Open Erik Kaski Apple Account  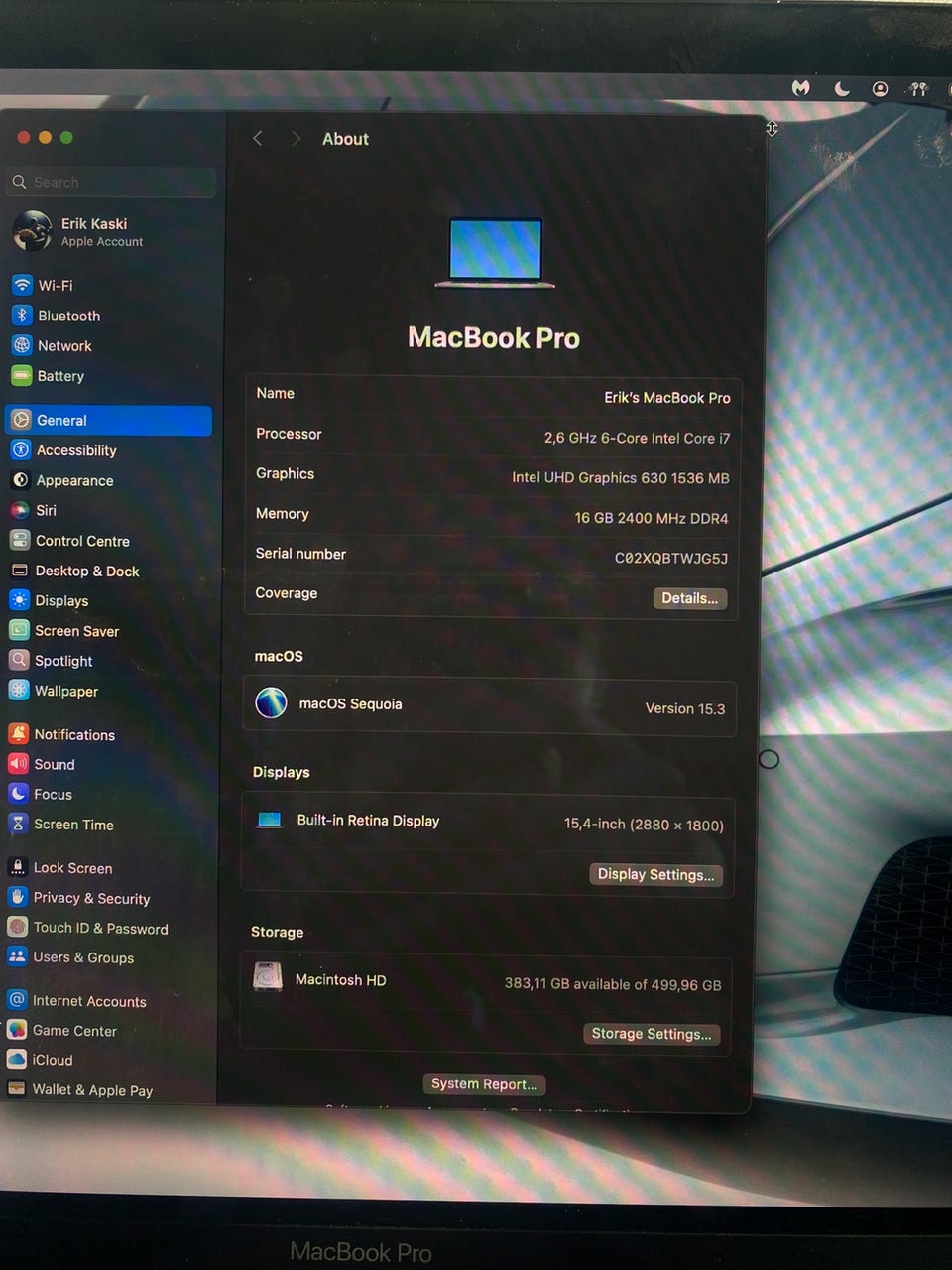[109, 231]
